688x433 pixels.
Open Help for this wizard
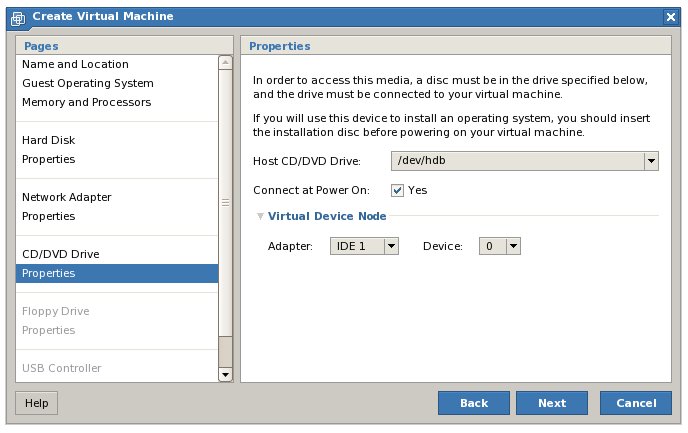36,403
